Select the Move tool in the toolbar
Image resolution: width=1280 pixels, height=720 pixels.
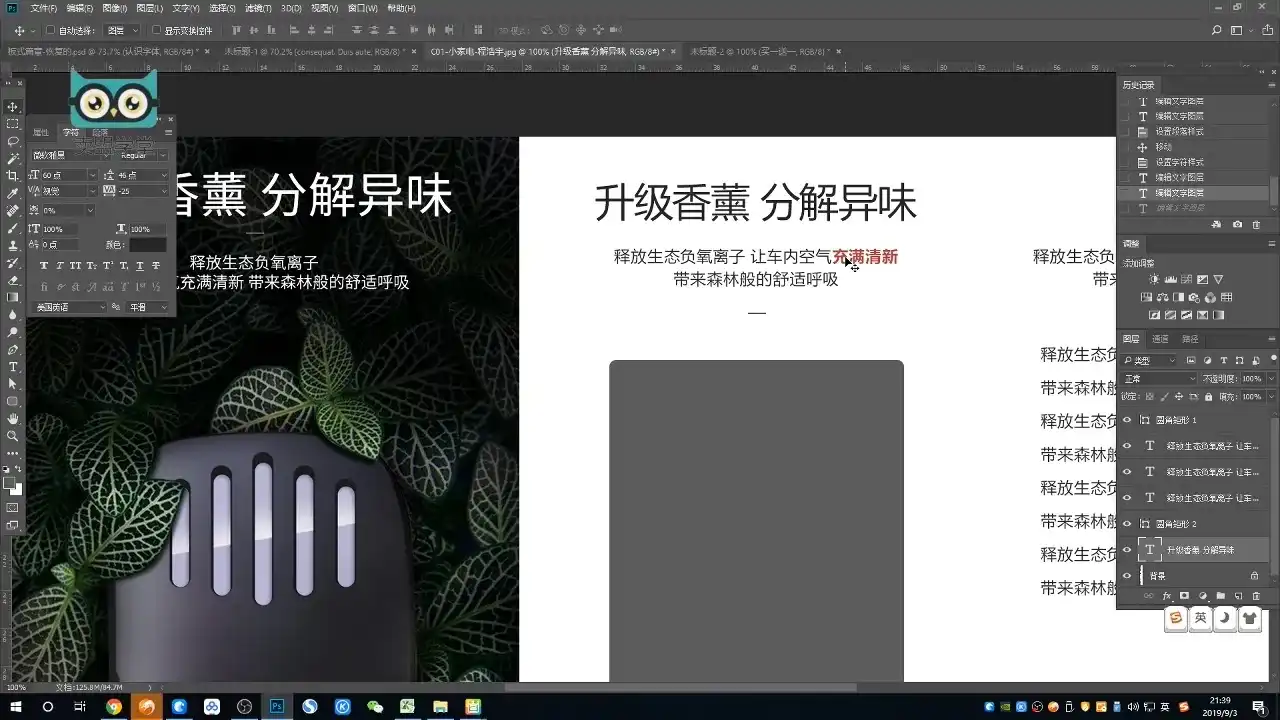tap(13, 109)
